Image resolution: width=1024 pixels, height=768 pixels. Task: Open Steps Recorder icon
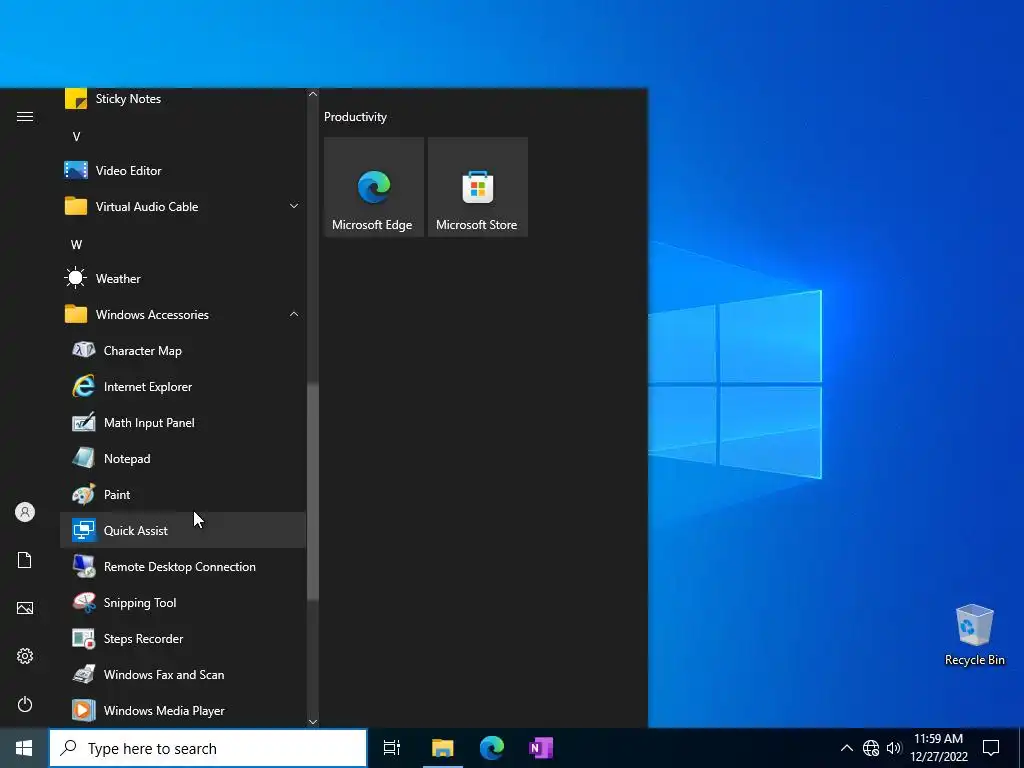(x=84, y=638)
